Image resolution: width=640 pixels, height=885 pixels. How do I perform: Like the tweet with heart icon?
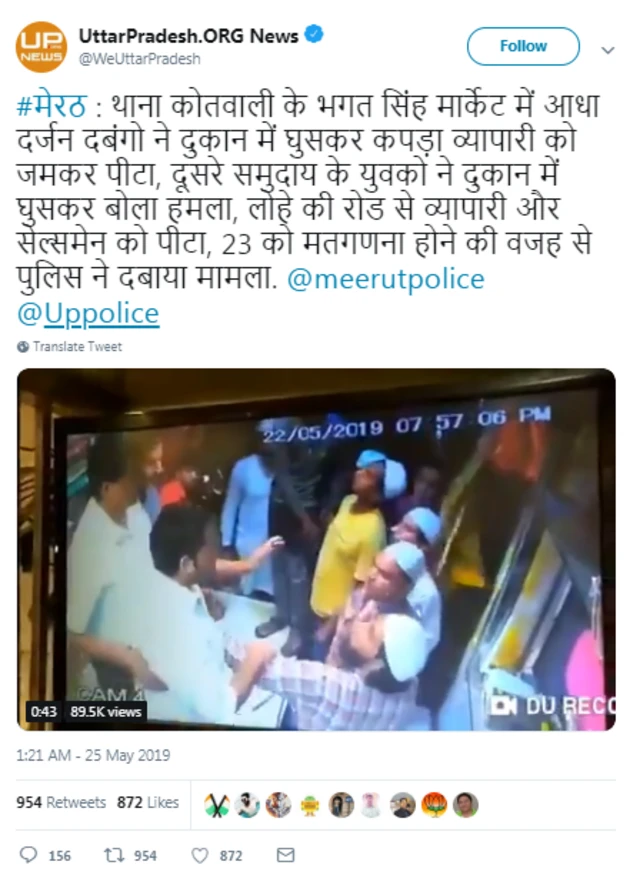[x=199, y=856]
